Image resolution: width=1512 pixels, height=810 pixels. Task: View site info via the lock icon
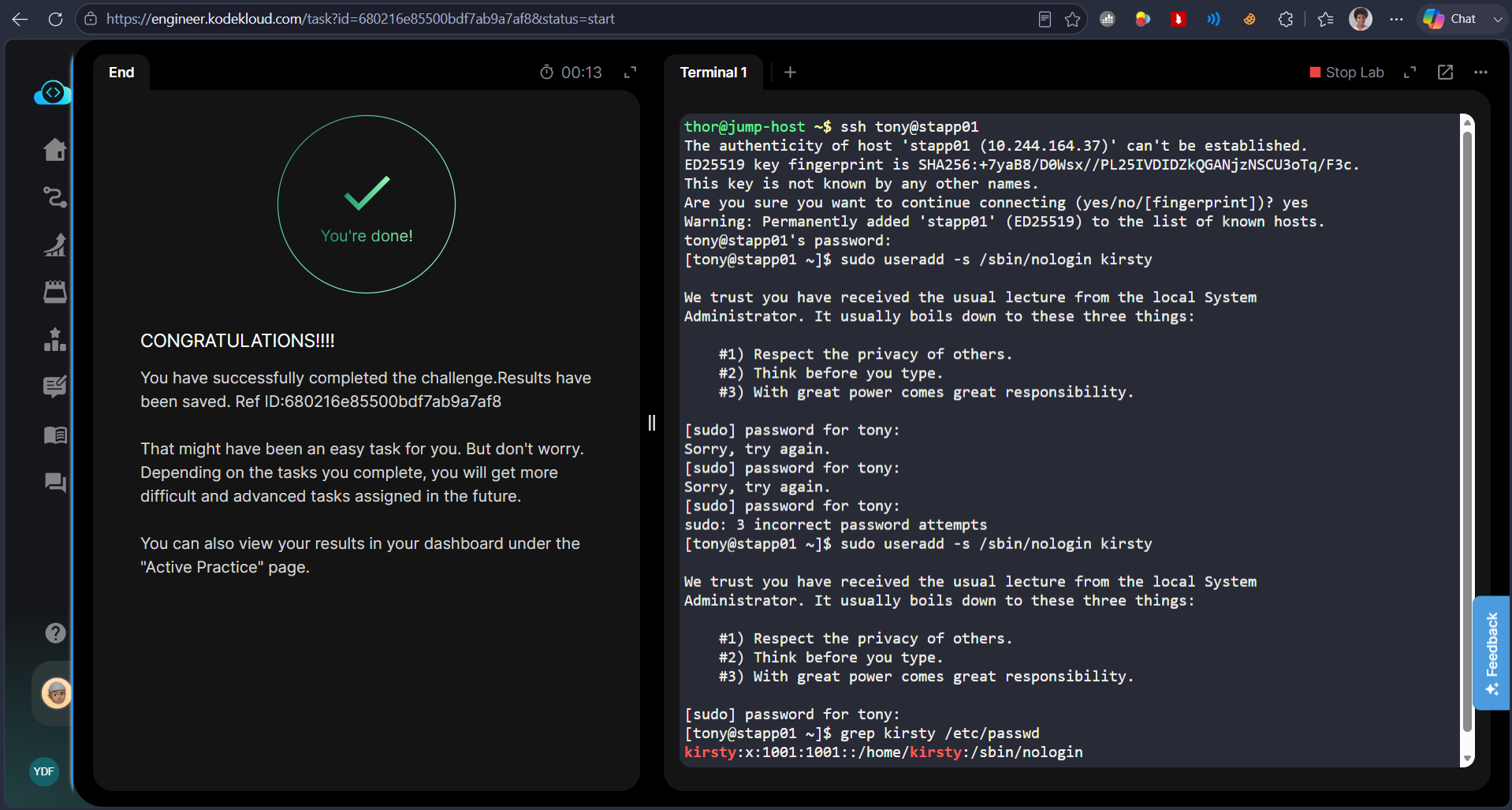click(x=91, y=19)
